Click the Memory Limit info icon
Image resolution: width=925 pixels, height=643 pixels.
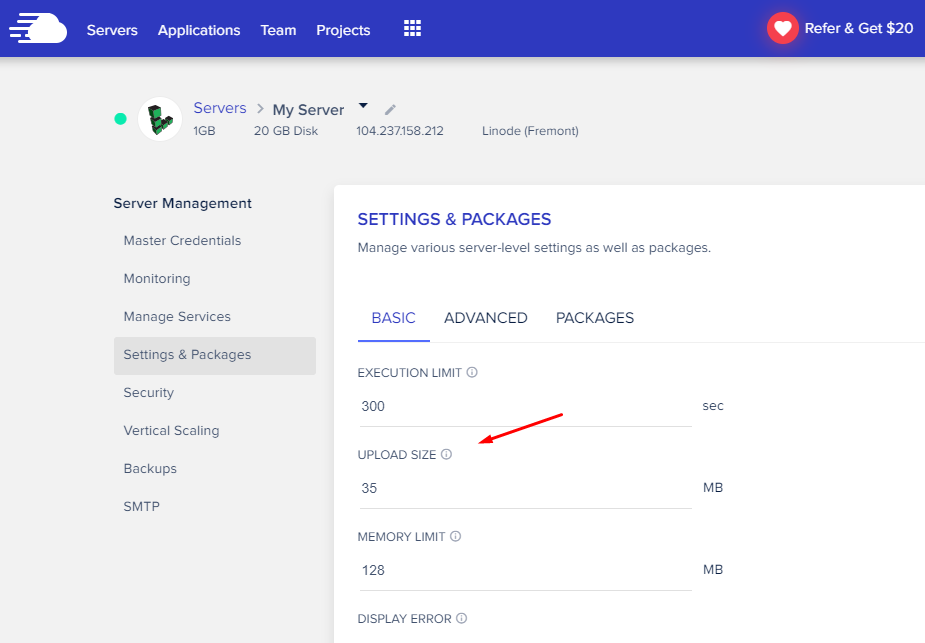pos(455,536)
